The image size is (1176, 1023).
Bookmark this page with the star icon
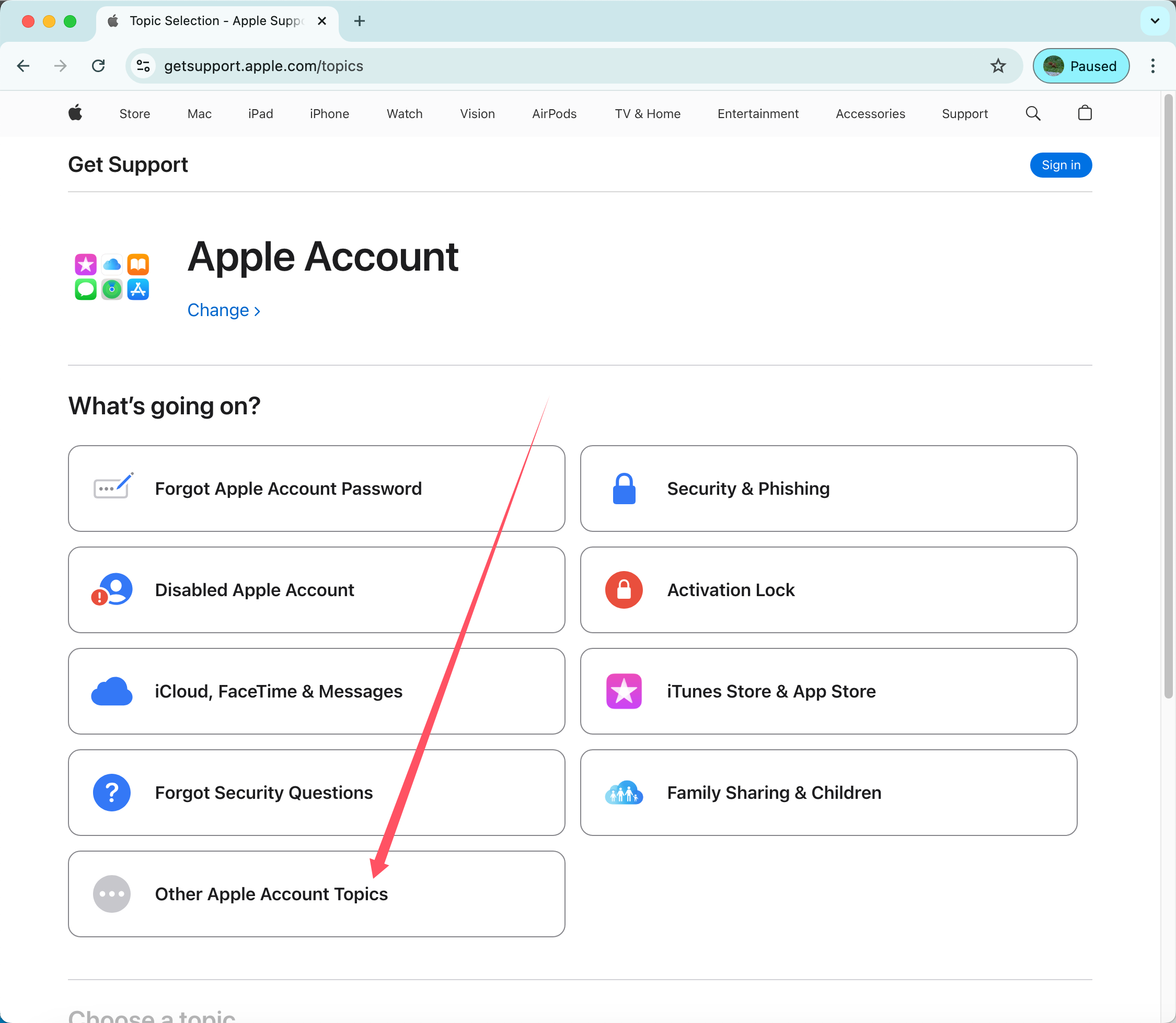coord(998,66)
